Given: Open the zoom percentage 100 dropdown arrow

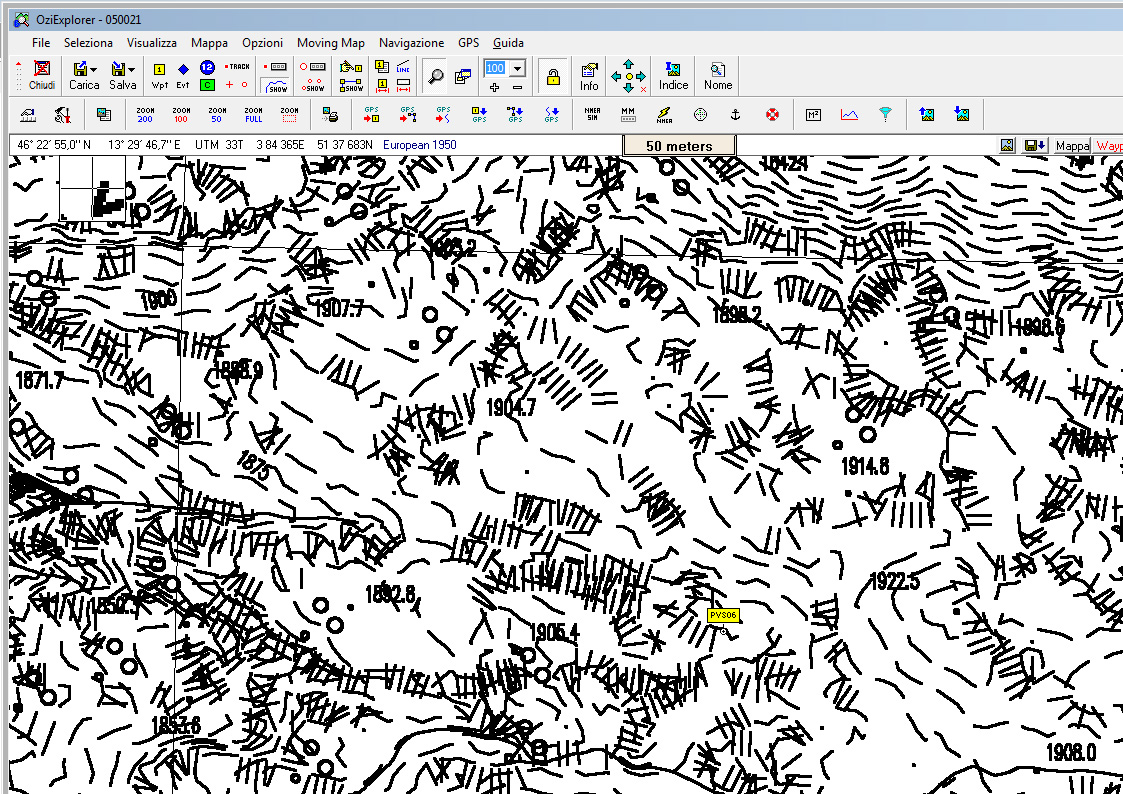Looking at the screenshot, I should 517,68.
